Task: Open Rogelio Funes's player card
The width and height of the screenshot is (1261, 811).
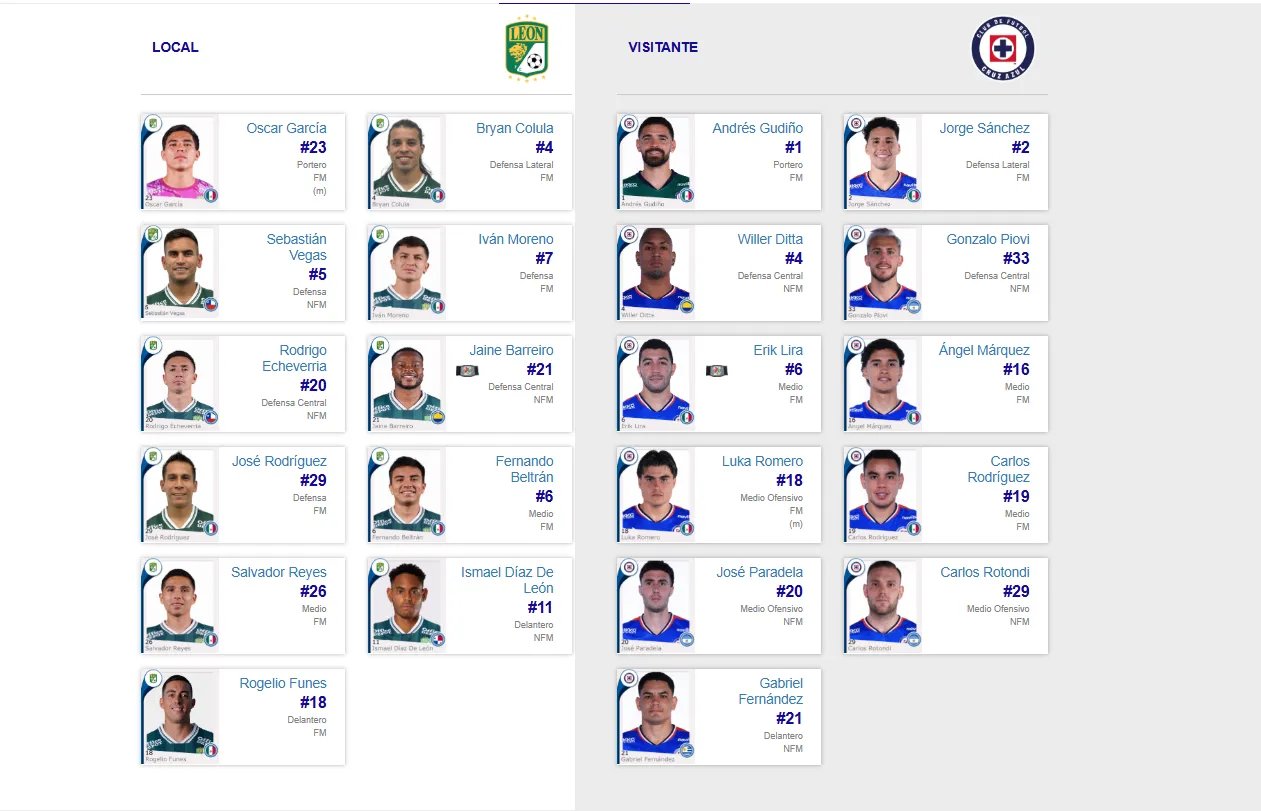Action: (x=242, y=716)
